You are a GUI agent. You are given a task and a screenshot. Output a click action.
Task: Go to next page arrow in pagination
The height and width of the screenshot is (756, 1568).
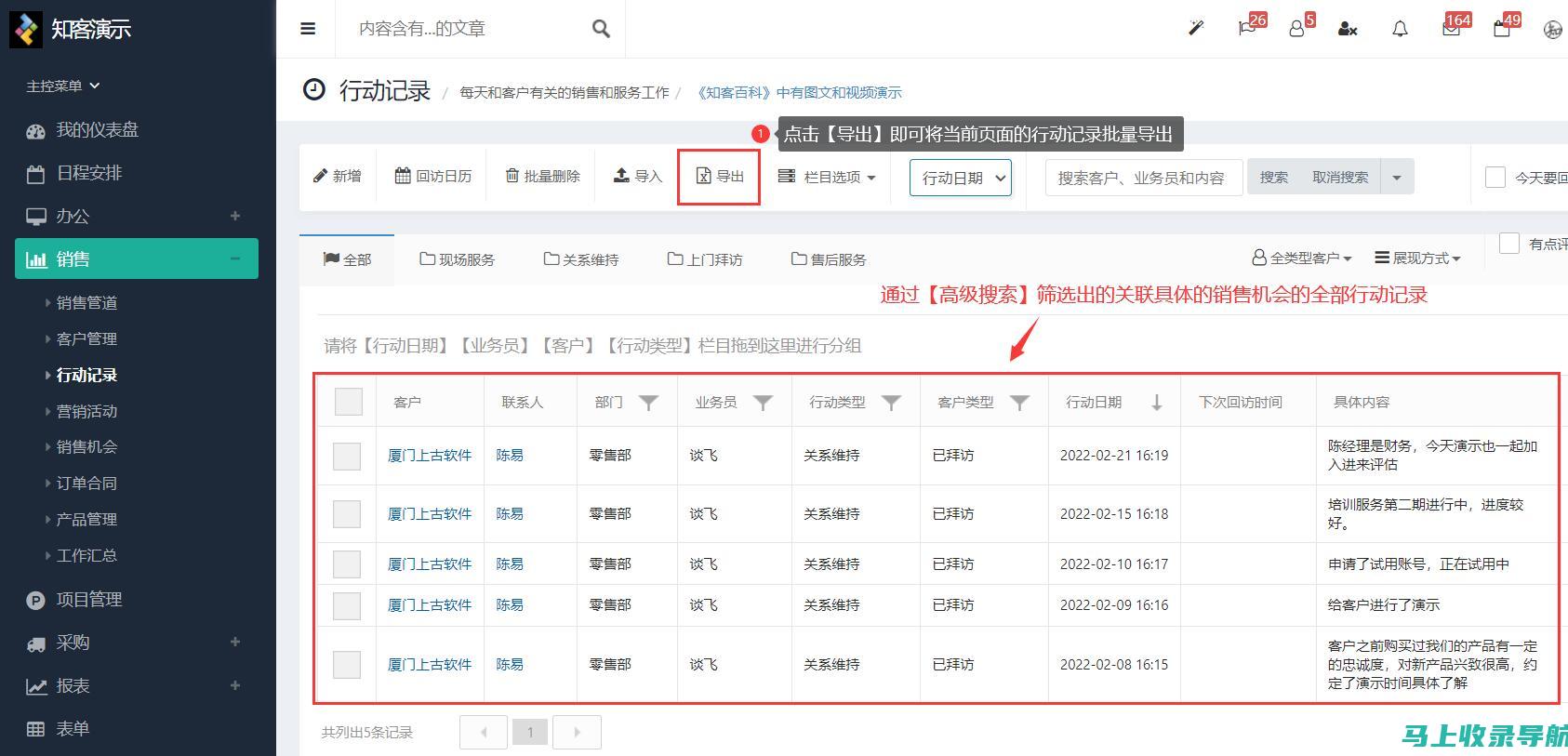577,733
